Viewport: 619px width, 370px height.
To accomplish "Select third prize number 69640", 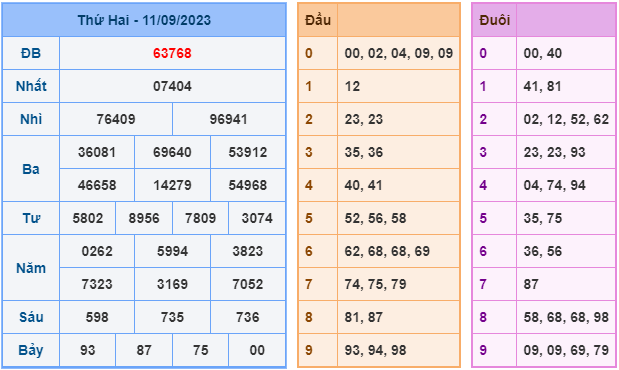I will pos(172,152).
